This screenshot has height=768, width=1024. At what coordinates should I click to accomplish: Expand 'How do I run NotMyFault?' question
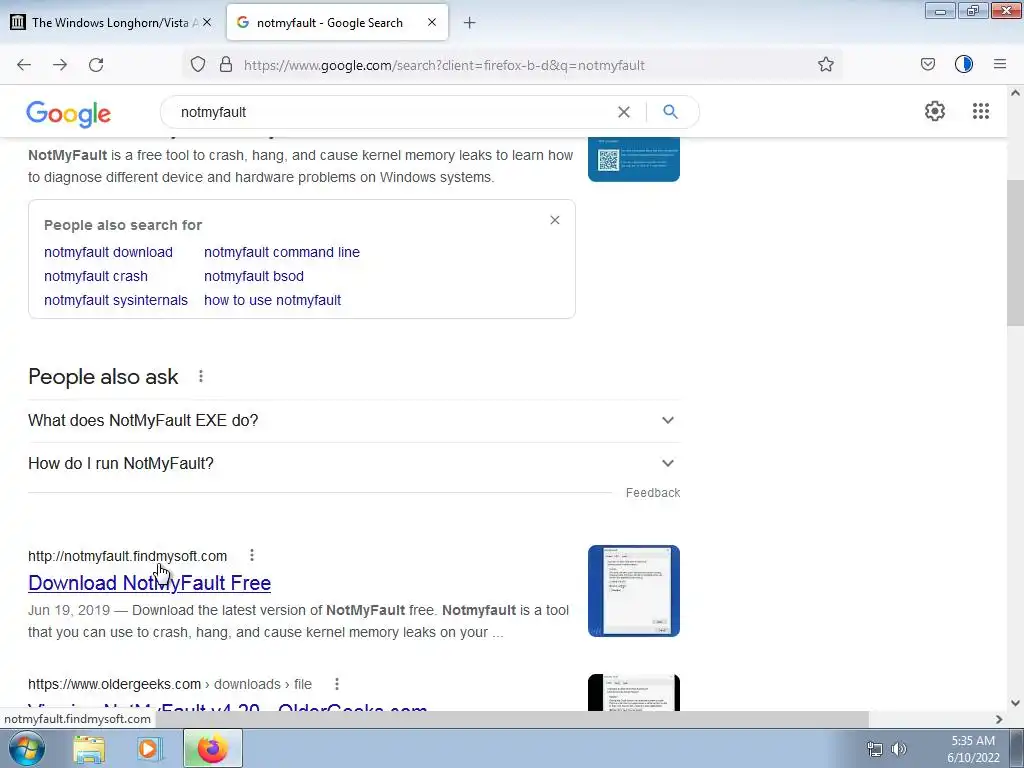pos(354,464)
